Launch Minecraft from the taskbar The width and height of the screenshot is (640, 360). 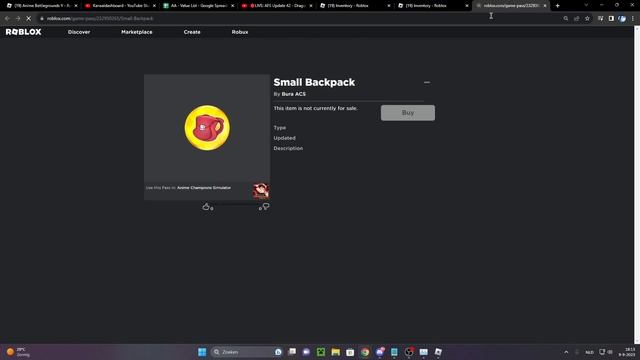point(321,352)
